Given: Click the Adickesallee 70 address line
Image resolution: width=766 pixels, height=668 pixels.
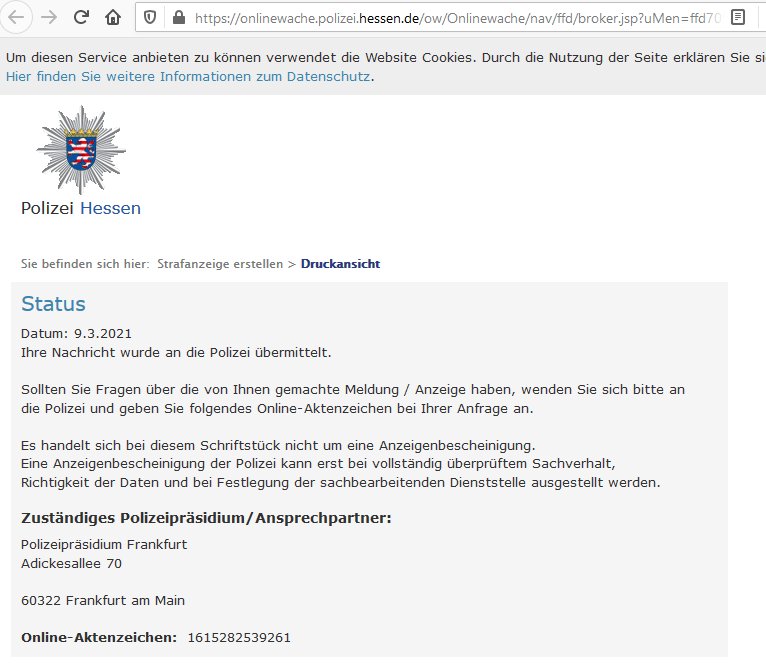Looking at the screenshot, I should [x=71, y=563].
